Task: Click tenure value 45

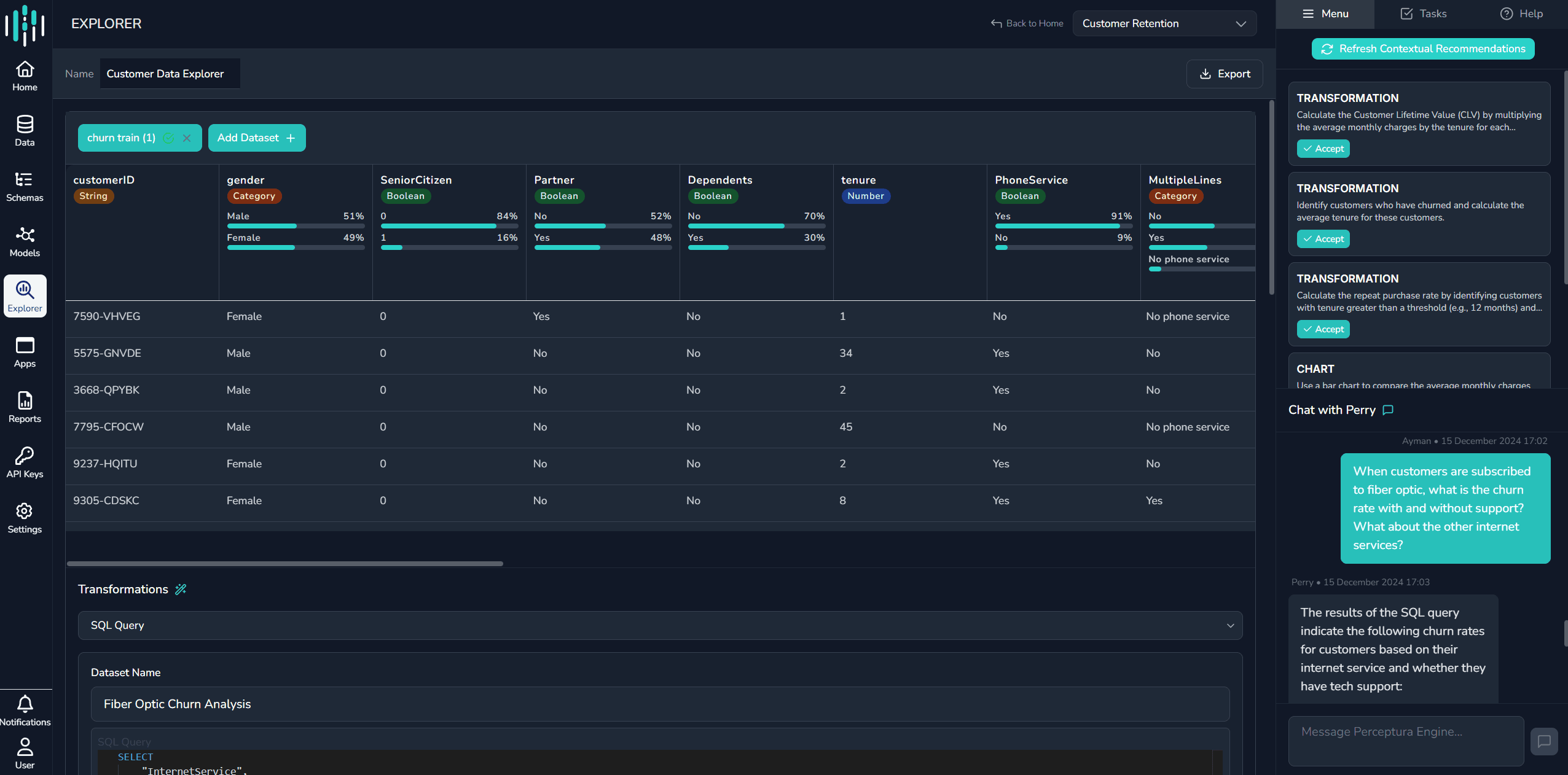Action: pos(845,427)
